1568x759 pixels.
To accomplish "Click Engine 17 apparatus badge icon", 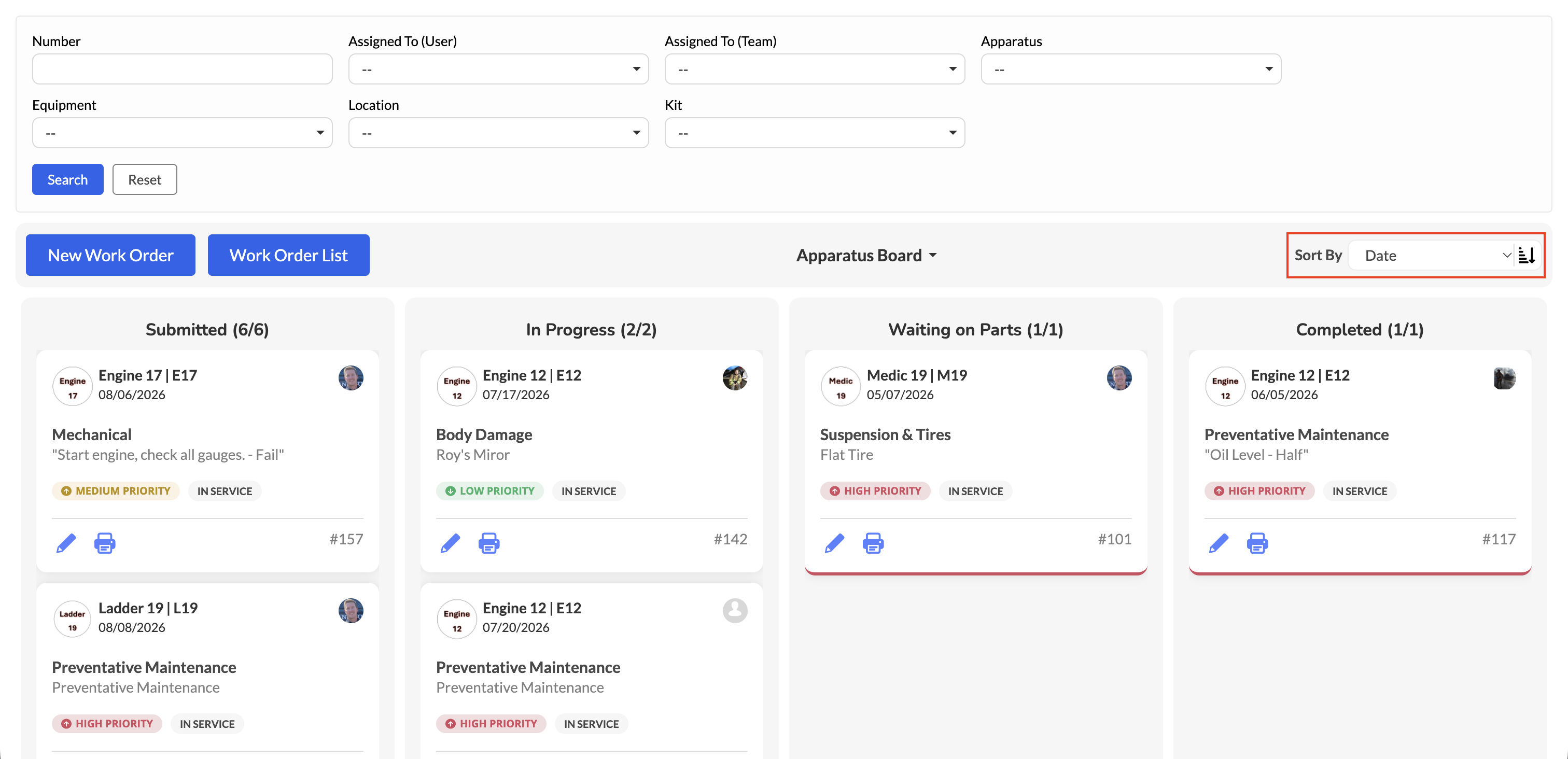I will point(73,386).
